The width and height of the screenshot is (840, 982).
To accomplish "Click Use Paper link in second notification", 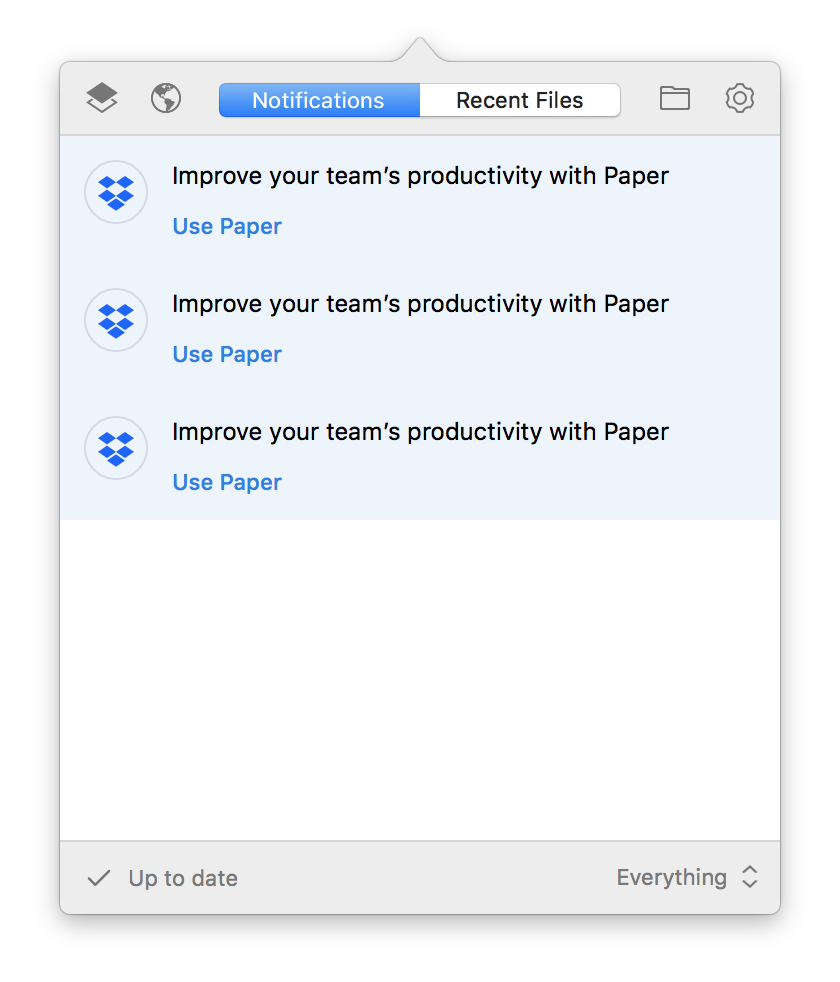I will point(227,354).
